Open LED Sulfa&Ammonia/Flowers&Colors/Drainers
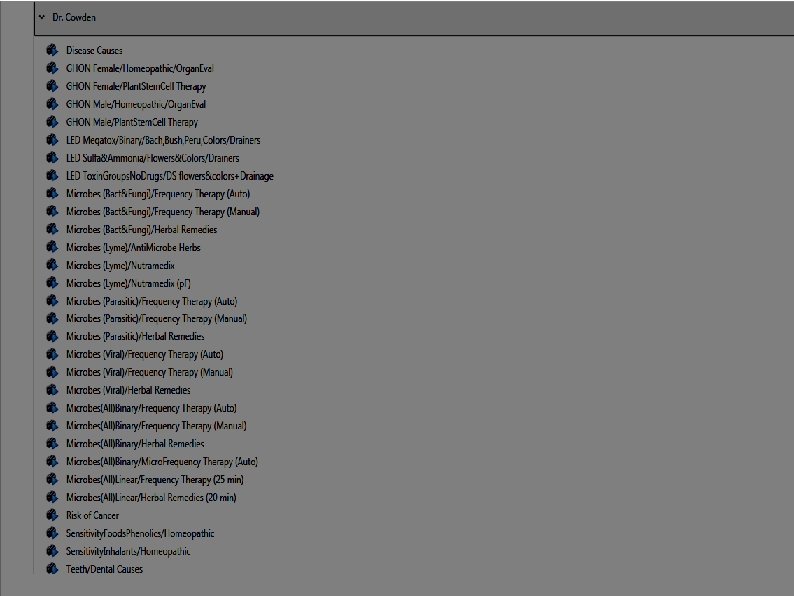 tap(152, 158)
